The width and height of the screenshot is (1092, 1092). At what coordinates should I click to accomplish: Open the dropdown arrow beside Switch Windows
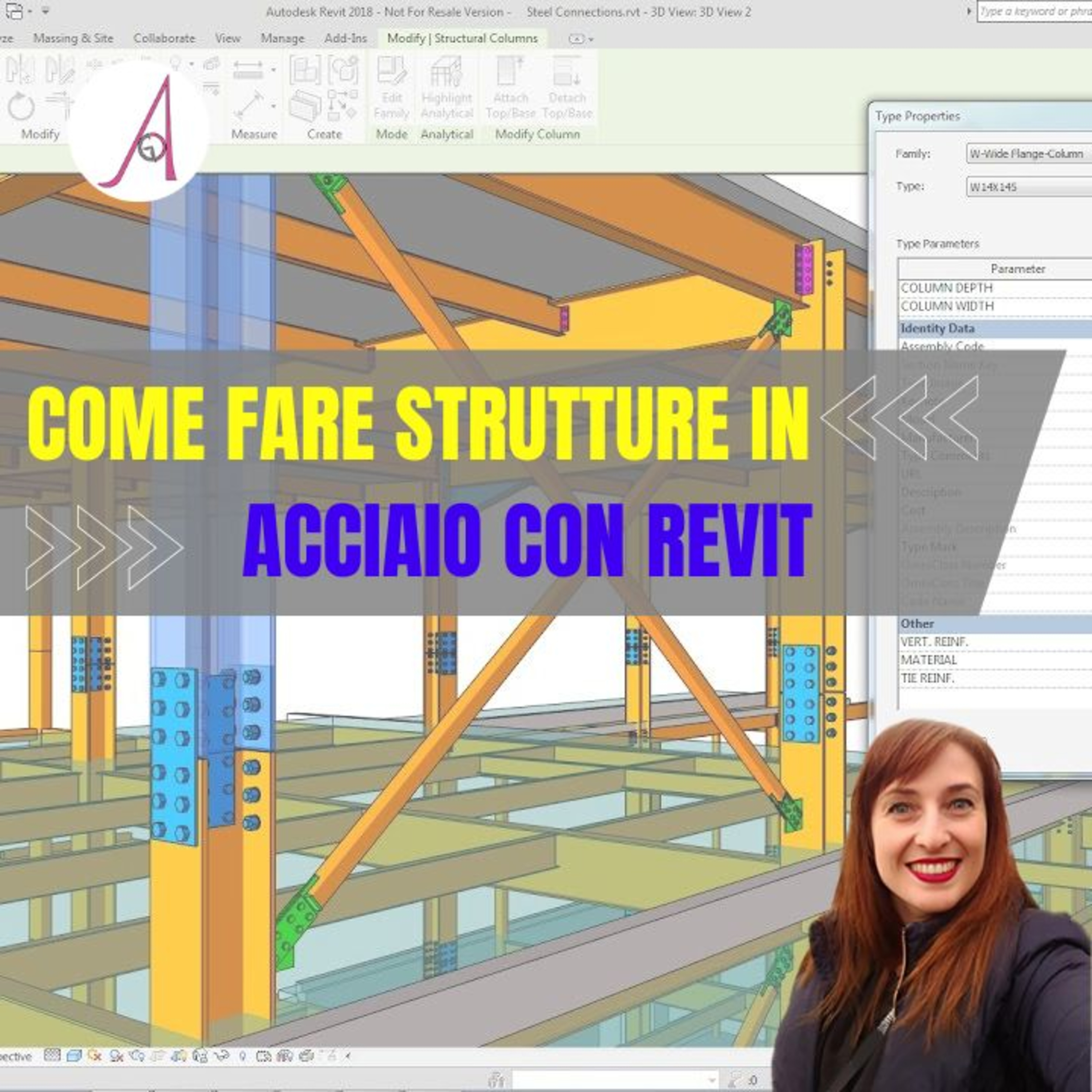pos(29,11)
